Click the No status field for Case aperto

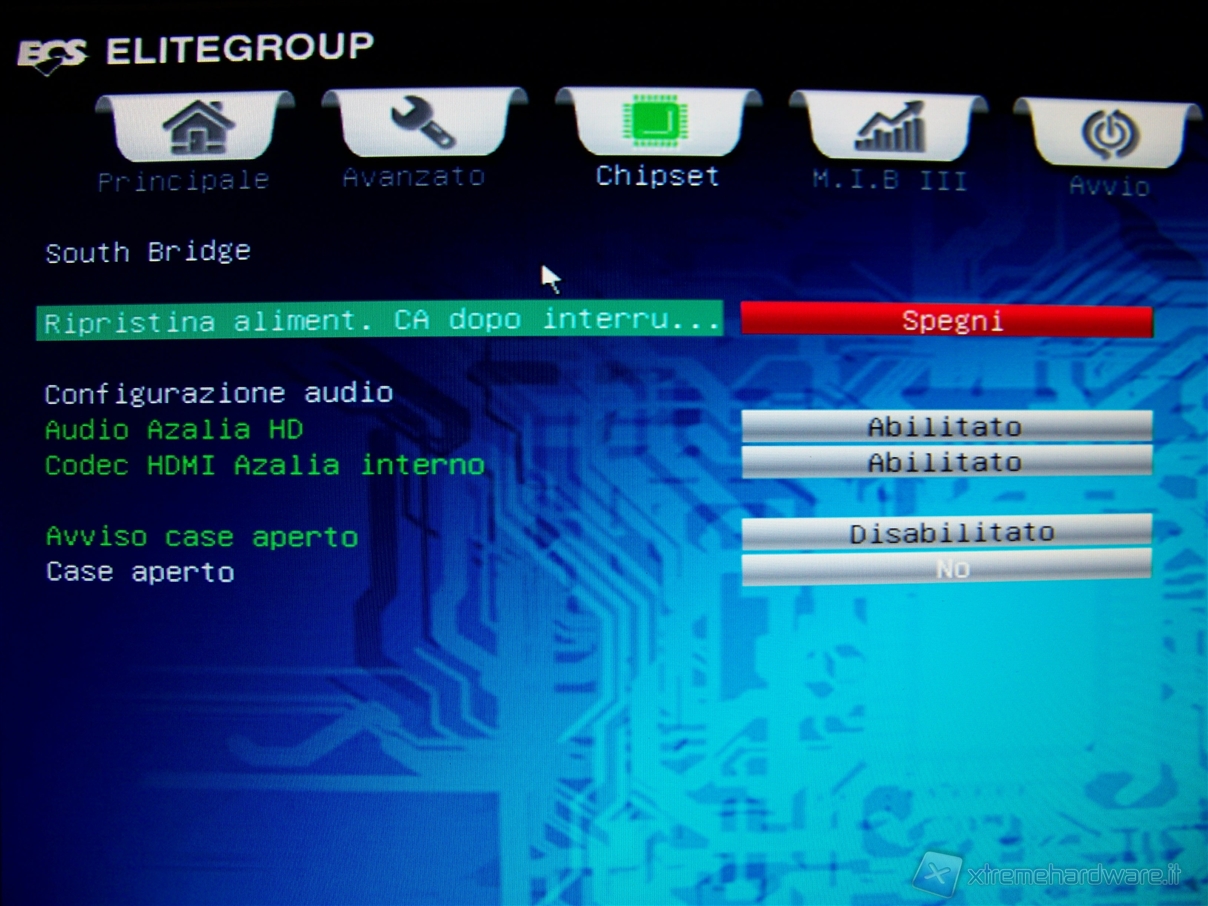[946, 568]
